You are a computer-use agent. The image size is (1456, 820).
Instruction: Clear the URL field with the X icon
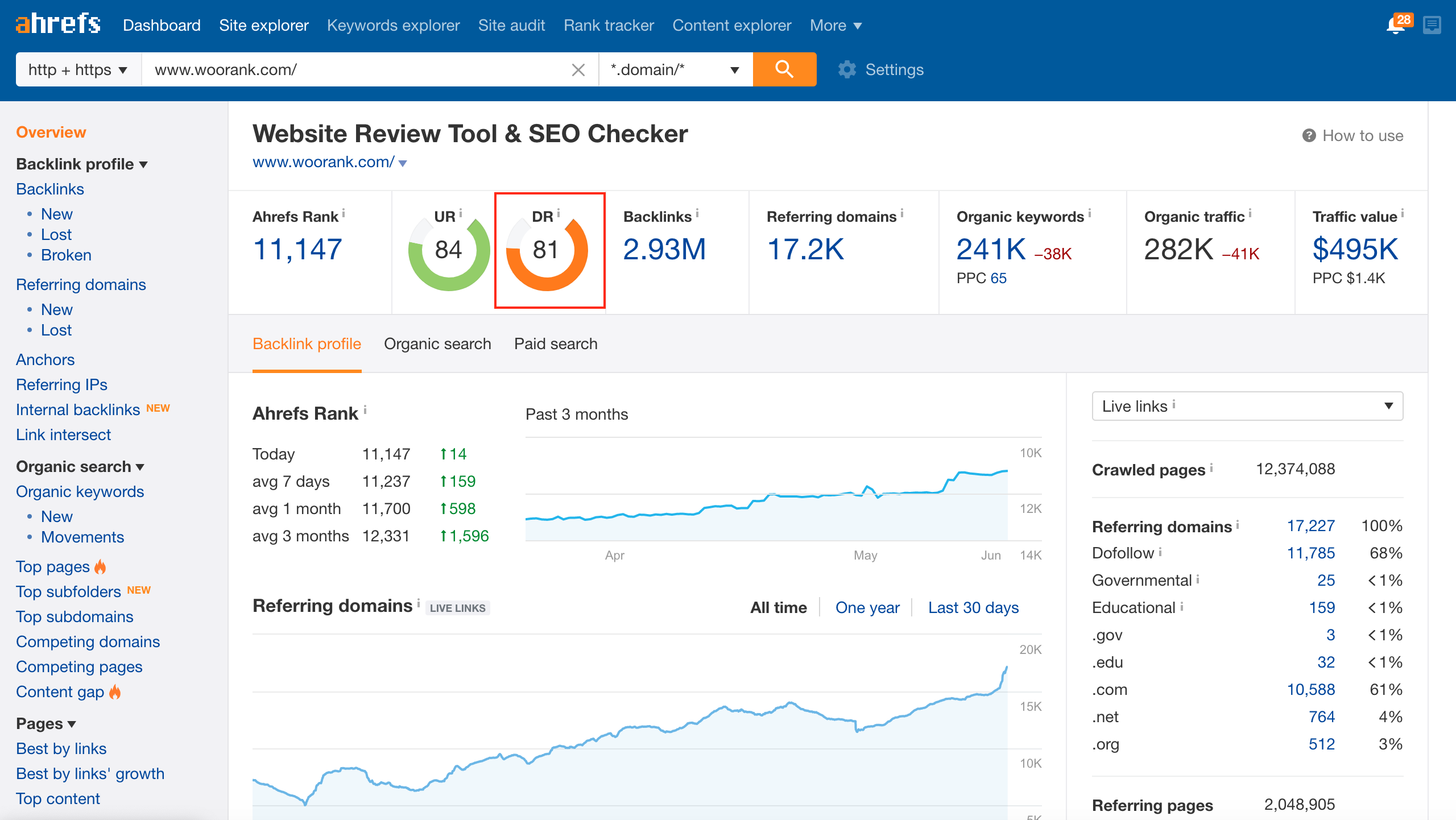pyautogui.click(x=578, y=69)
